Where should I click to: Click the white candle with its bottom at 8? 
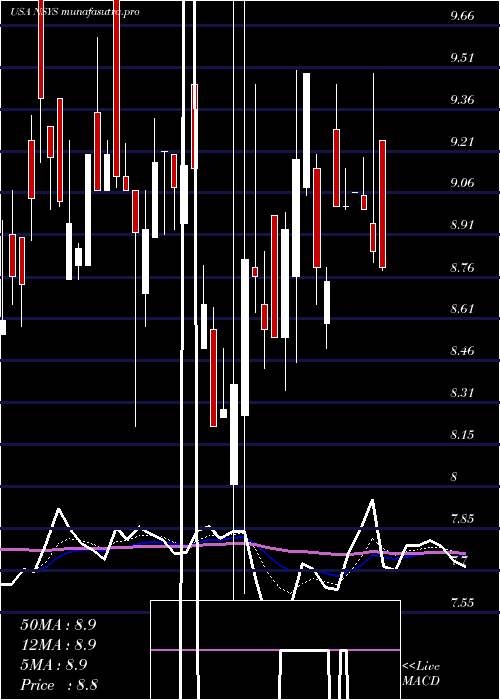click(x=234, y=434)
